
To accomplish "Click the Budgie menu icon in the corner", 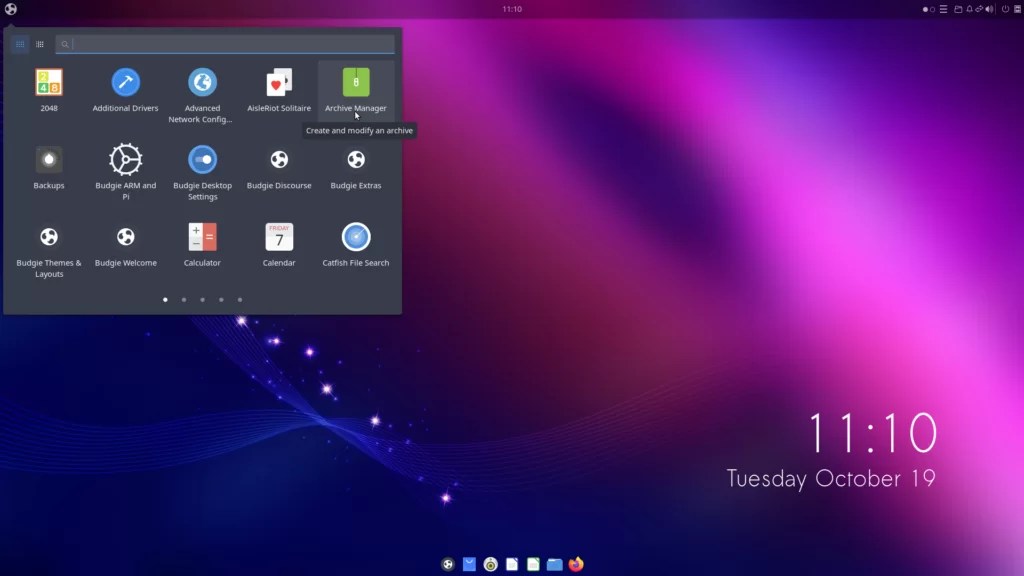I will 11,8.
